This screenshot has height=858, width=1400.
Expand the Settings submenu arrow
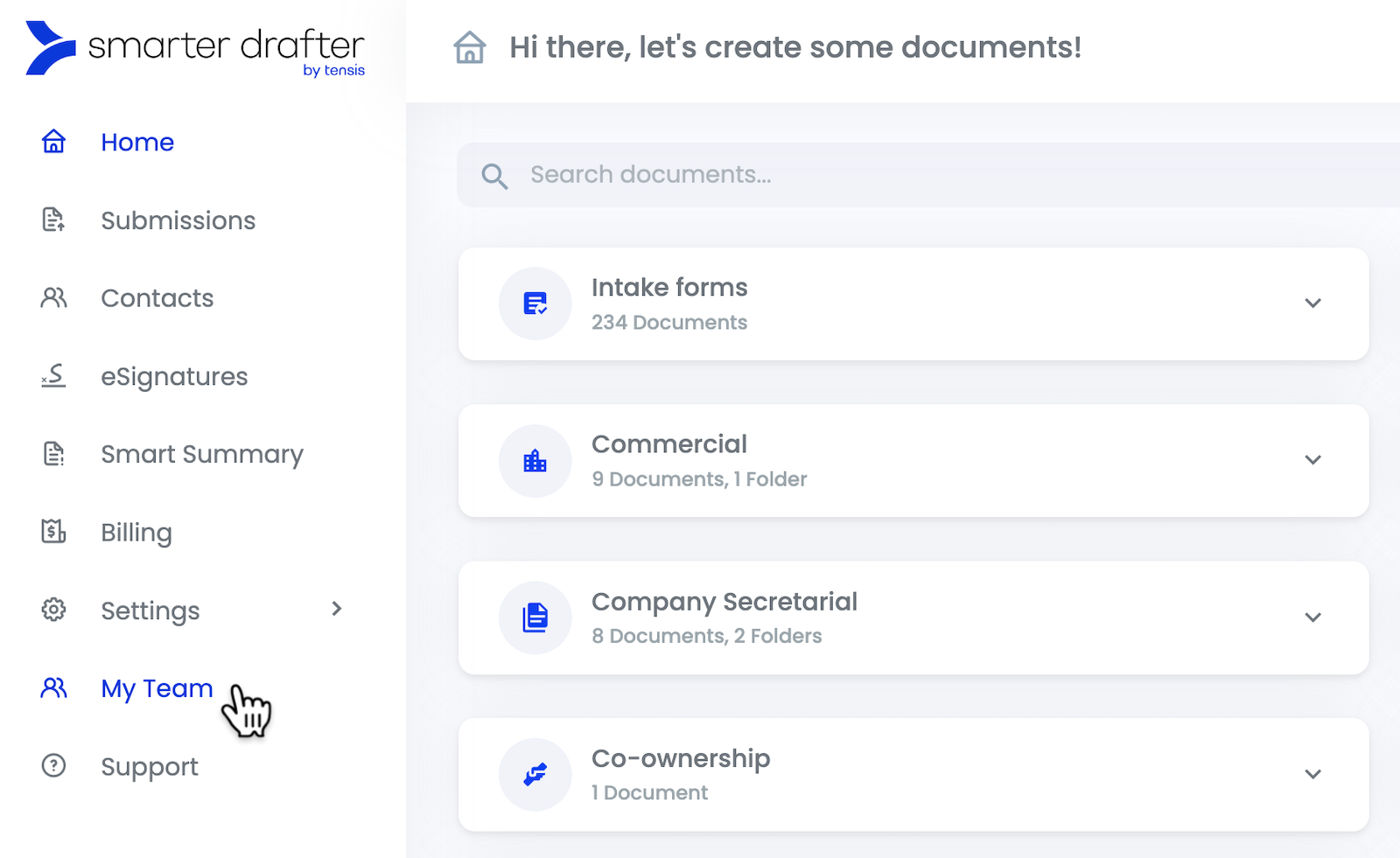tap(337, 610)
